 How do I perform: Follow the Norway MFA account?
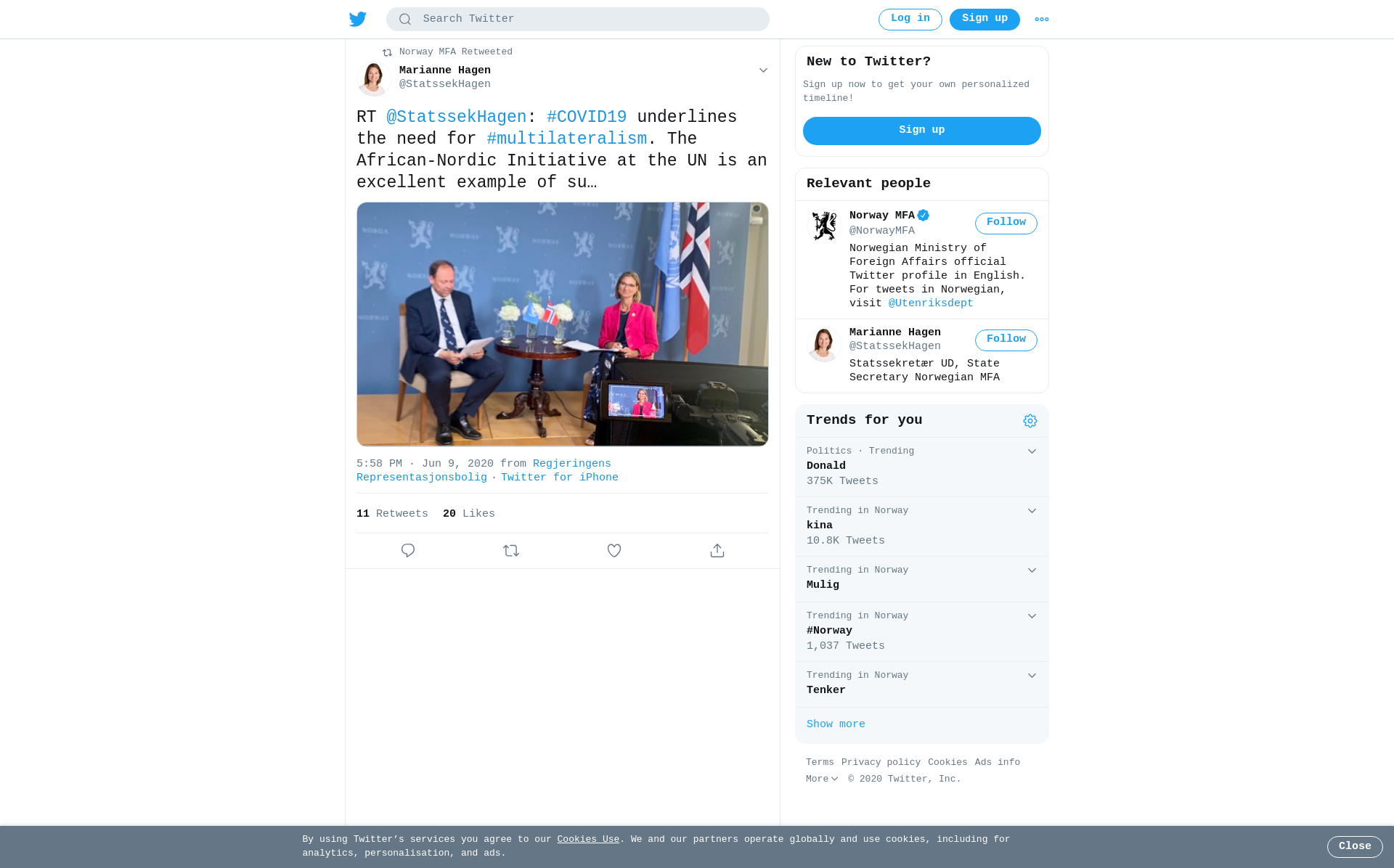[1006, 224]
